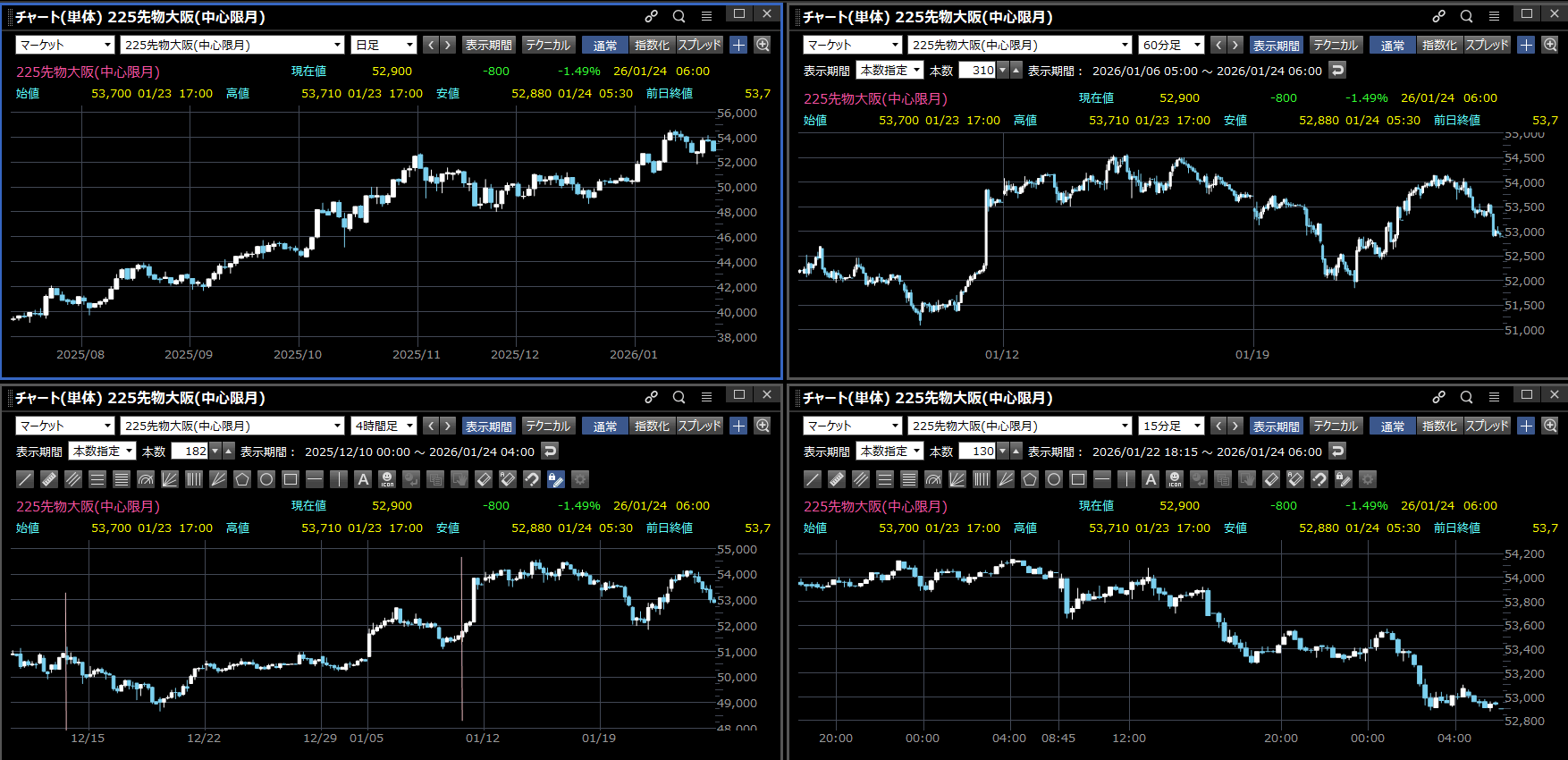Toggle the drawing lock icon in 4-hour chart
The image size is (1568, 760).
[556, 479]
